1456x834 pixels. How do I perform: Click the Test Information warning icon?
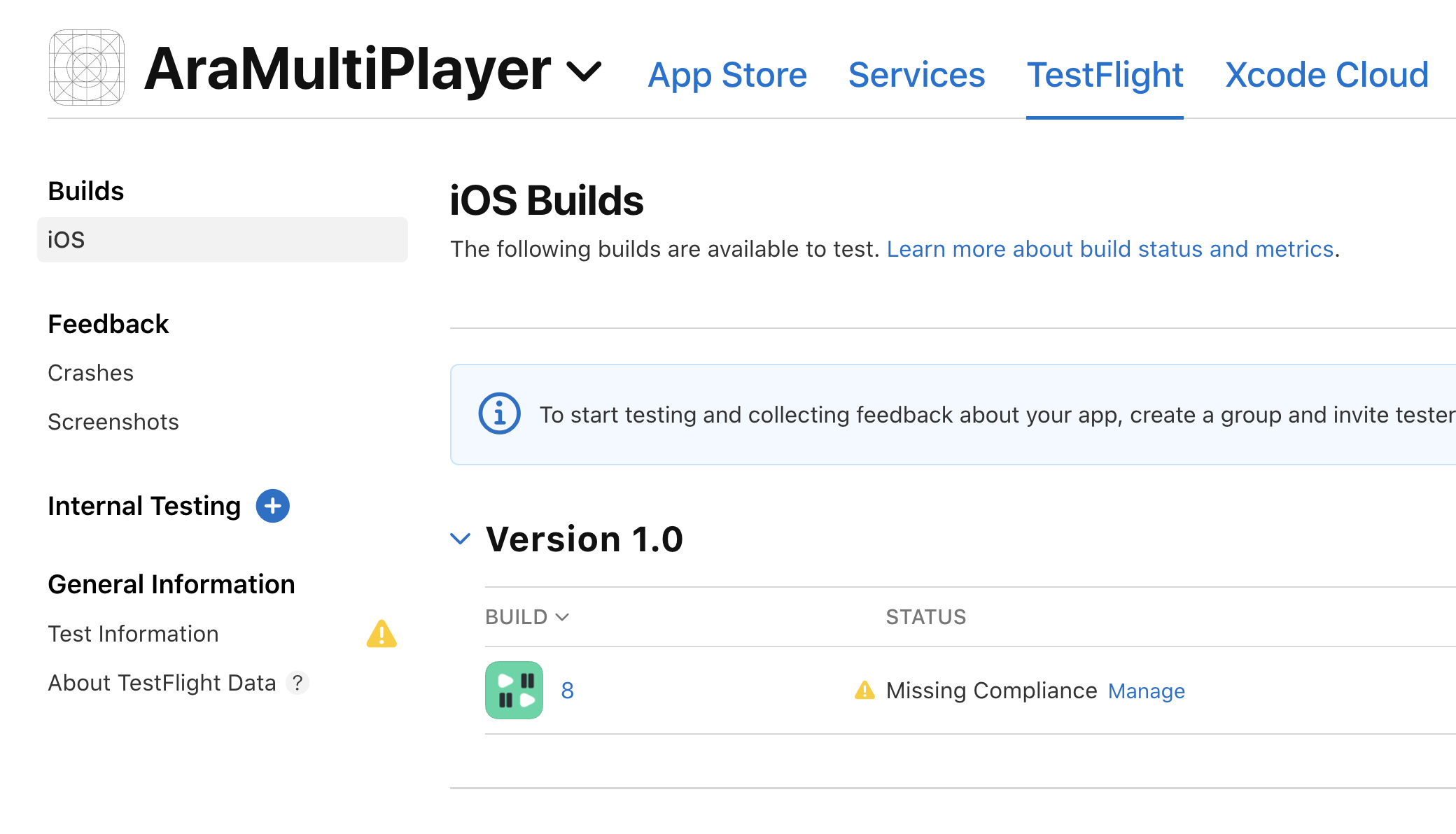click(381, 634)
